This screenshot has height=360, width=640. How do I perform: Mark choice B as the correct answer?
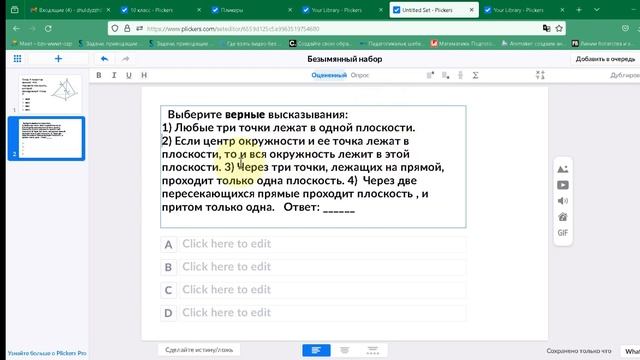[168, 267]
